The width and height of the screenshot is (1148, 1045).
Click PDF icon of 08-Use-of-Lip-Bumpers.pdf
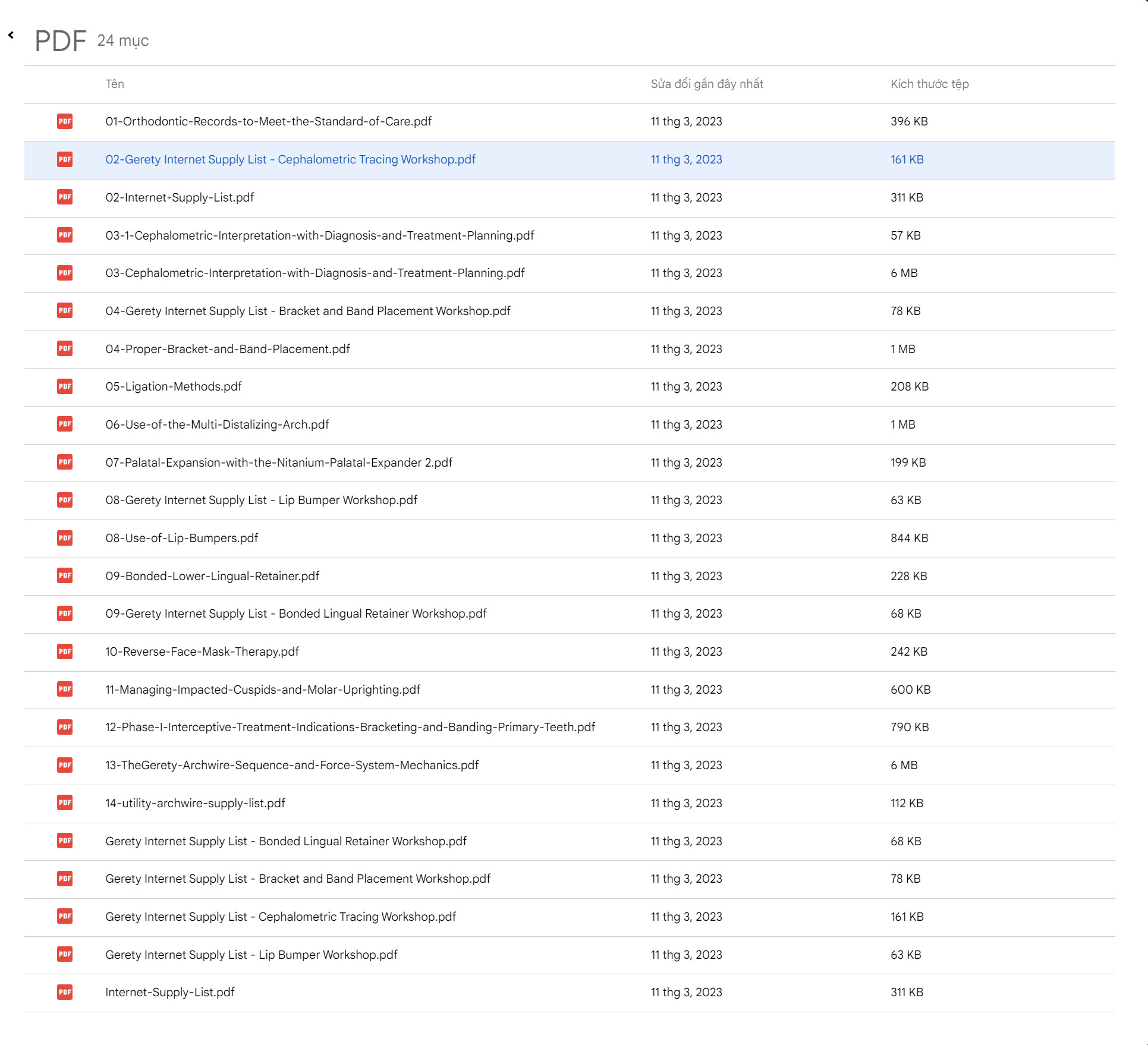point(65,538)
